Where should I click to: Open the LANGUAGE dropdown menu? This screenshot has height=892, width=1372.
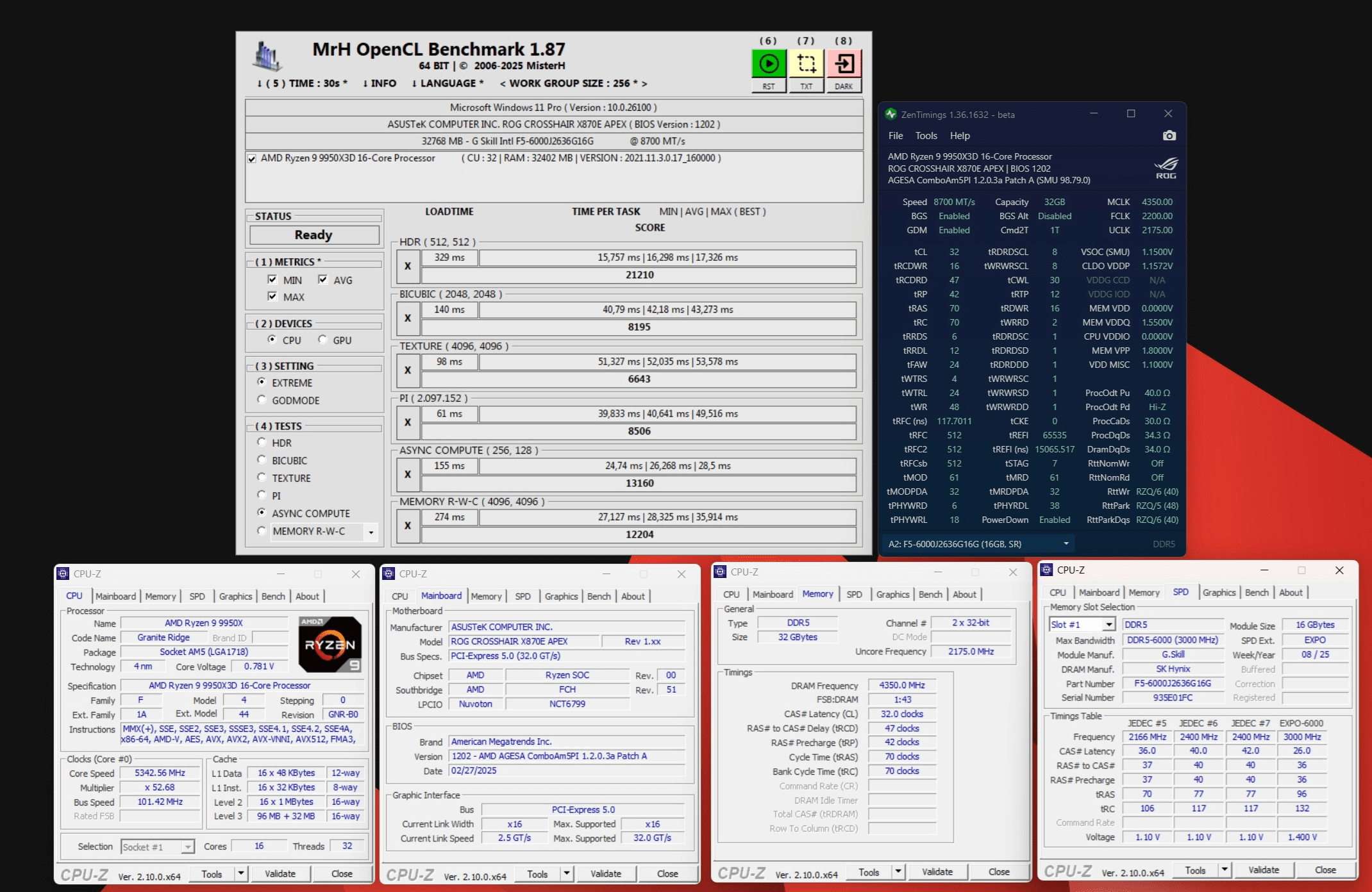pyautogui.click(x=448, y=83)
